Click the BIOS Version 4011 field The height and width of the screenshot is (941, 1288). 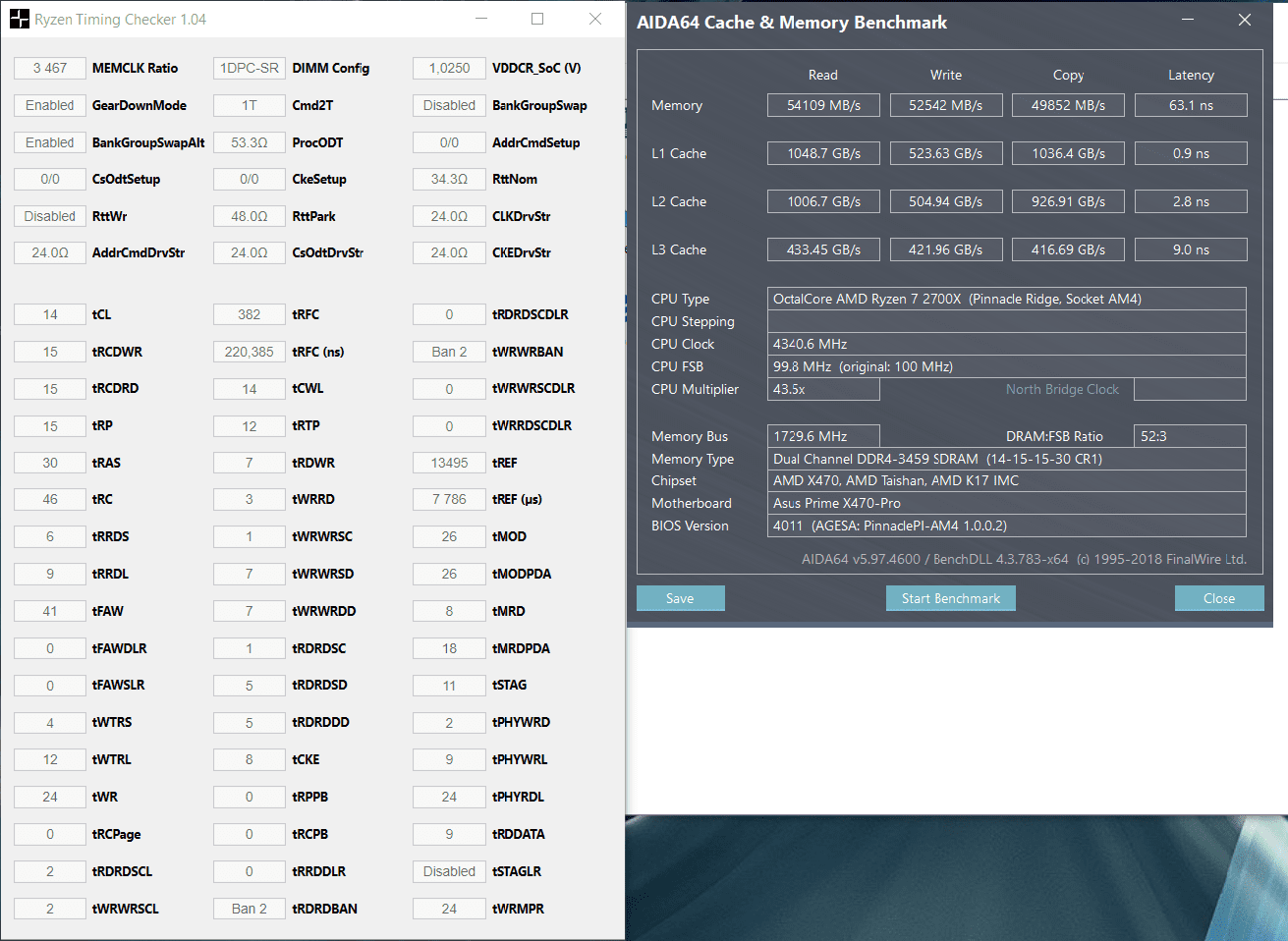pyautogui.click(x=1007, y=526)
